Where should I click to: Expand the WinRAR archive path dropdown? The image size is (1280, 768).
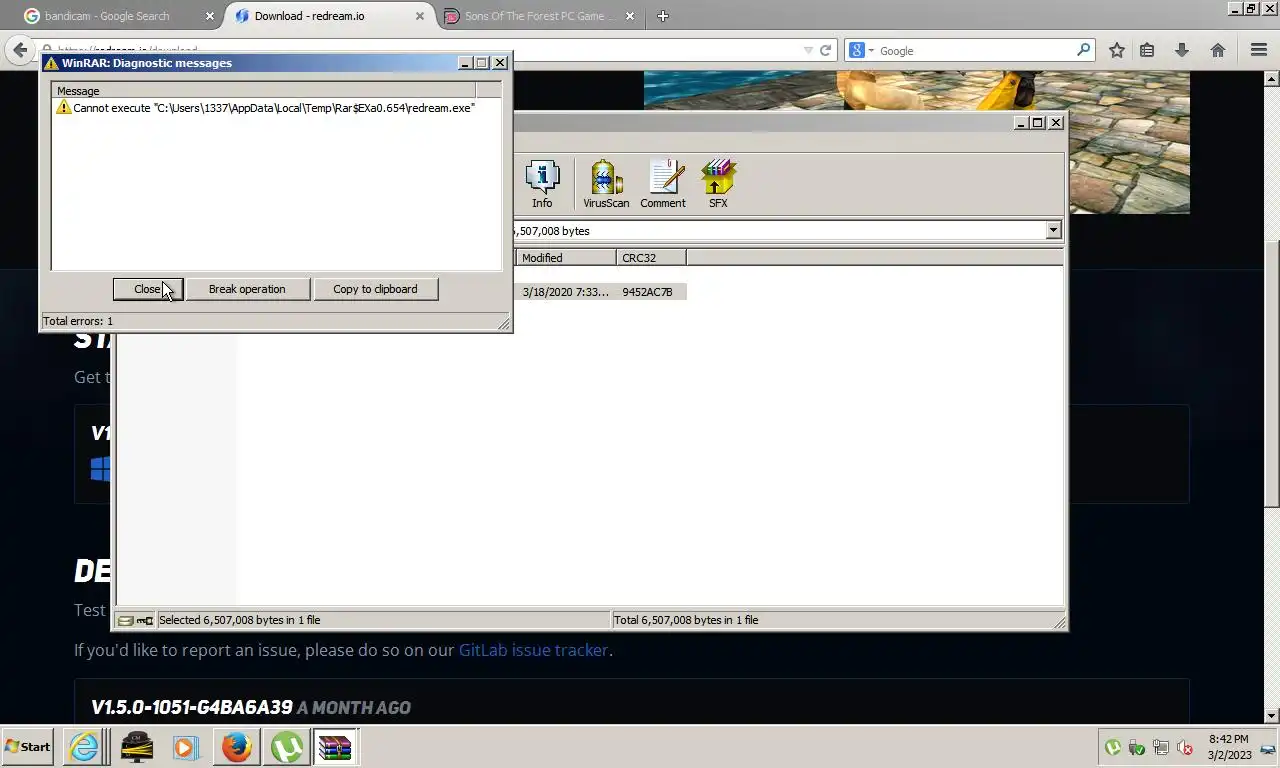(1053, 230)
